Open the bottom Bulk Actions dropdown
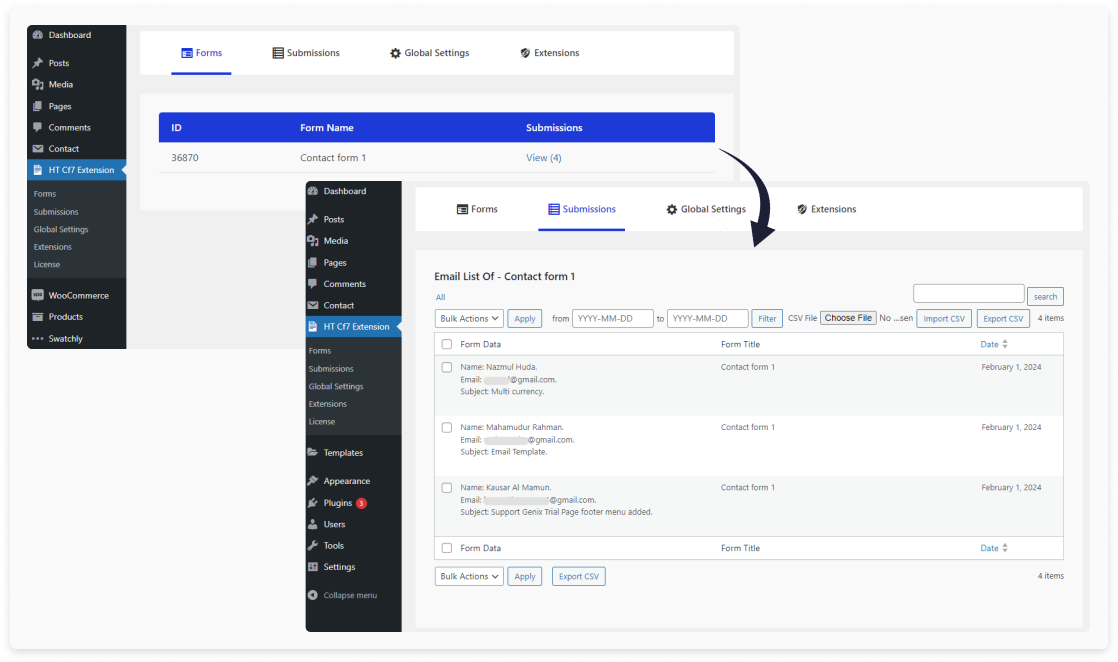Screen dimensions: 1118x662 [x=469, y=576]
